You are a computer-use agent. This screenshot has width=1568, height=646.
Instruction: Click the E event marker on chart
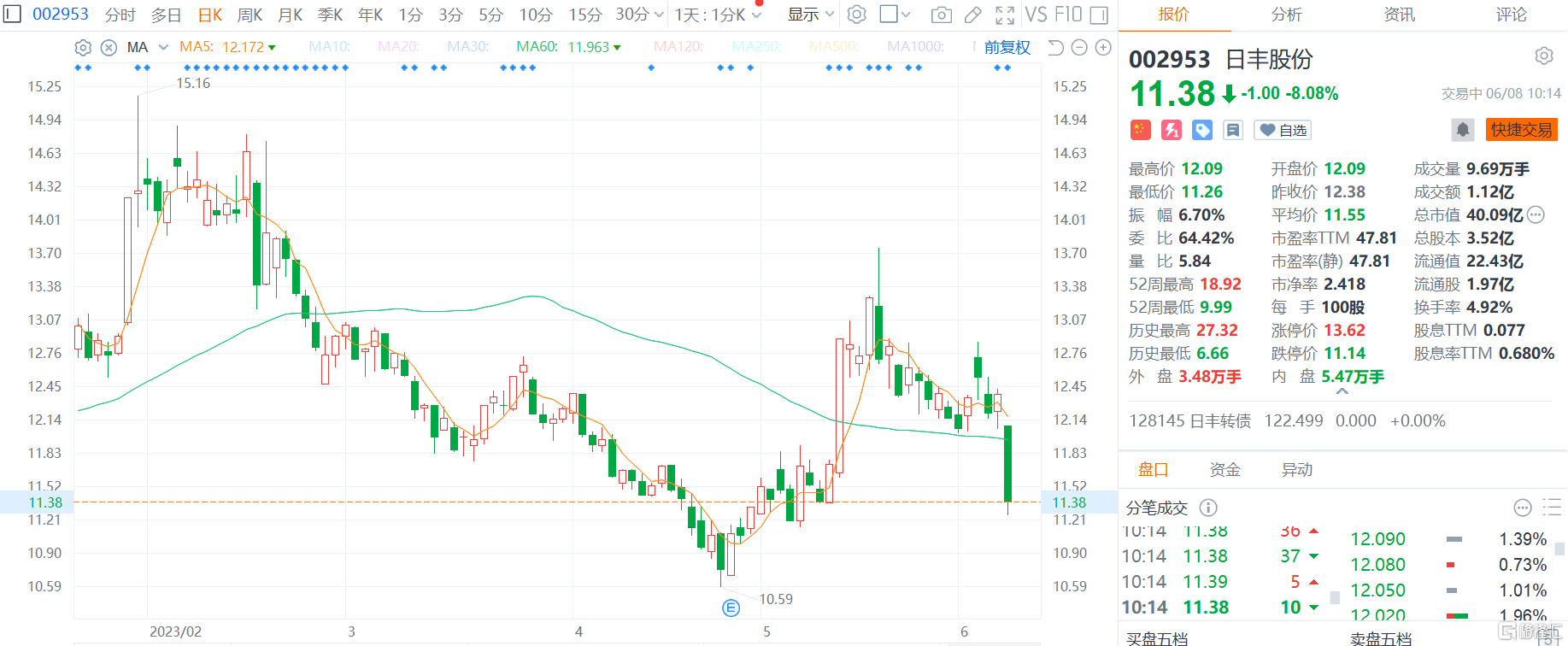[x=731, y=608]
